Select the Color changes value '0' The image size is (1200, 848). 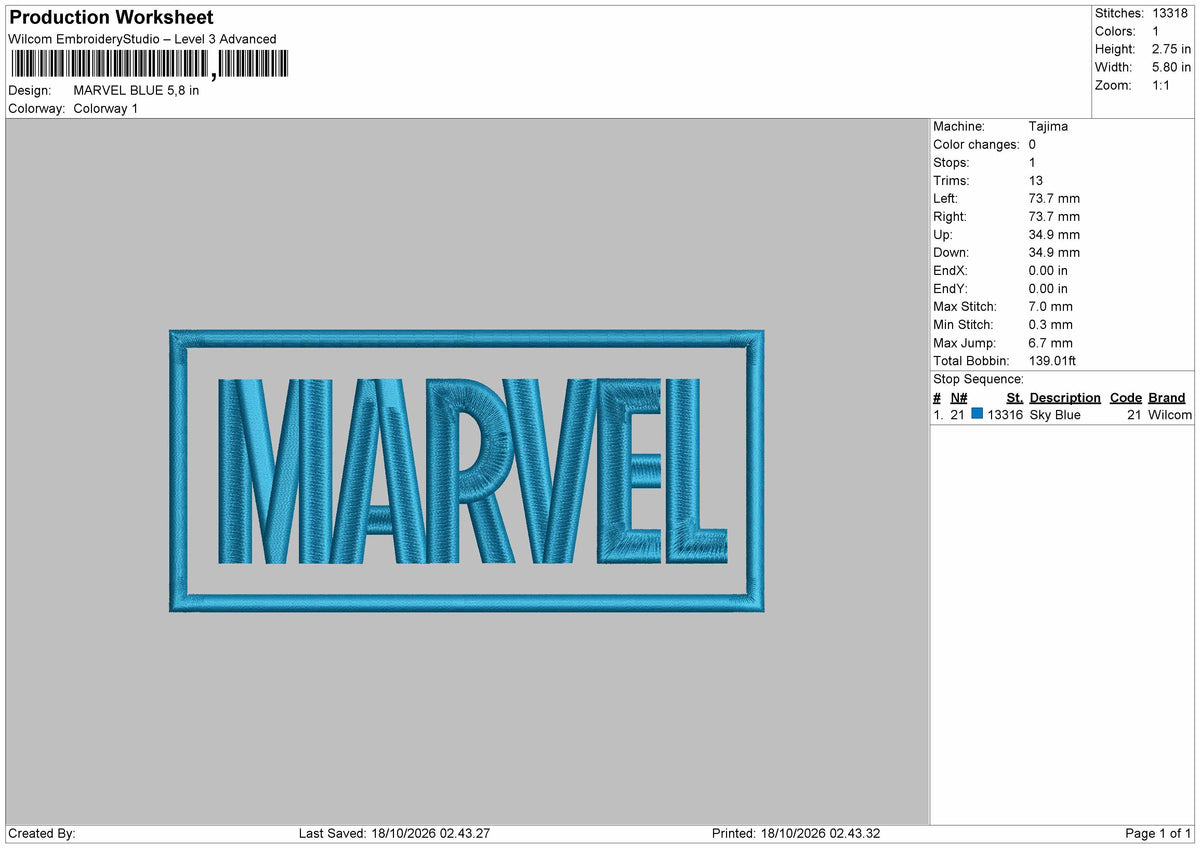(1032, 144)
